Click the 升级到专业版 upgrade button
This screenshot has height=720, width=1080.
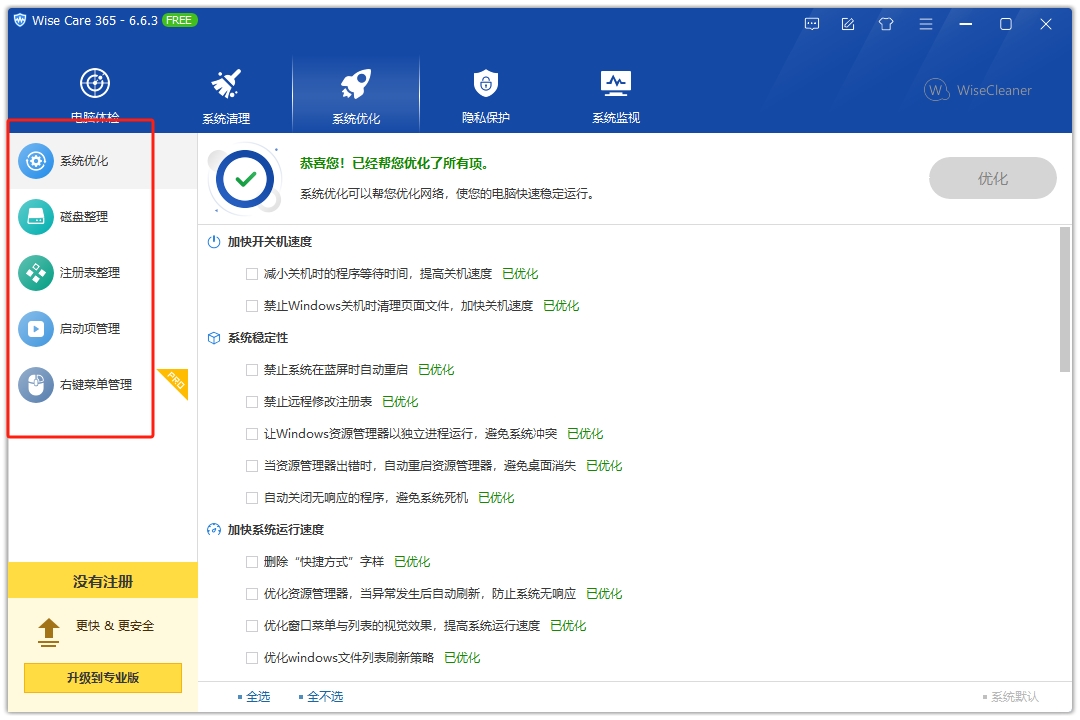pos(102,678)
